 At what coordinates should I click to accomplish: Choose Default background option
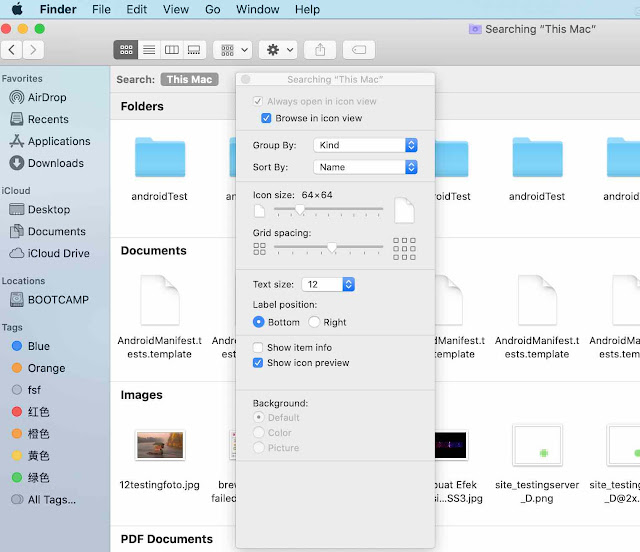(259, 417)
